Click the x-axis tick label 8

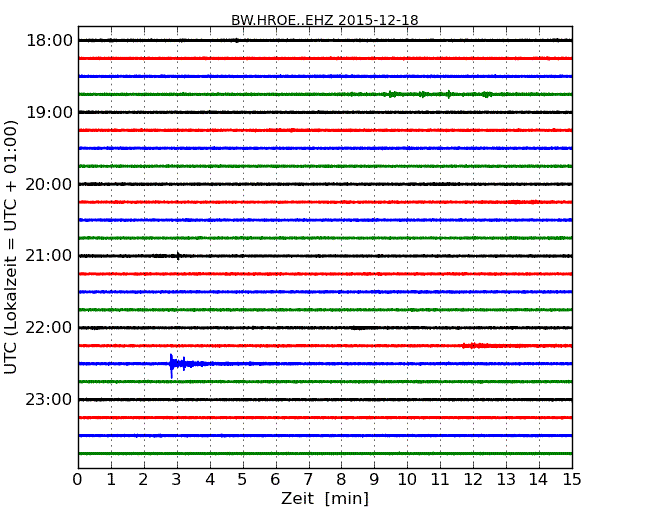click(x=341, y=479)
